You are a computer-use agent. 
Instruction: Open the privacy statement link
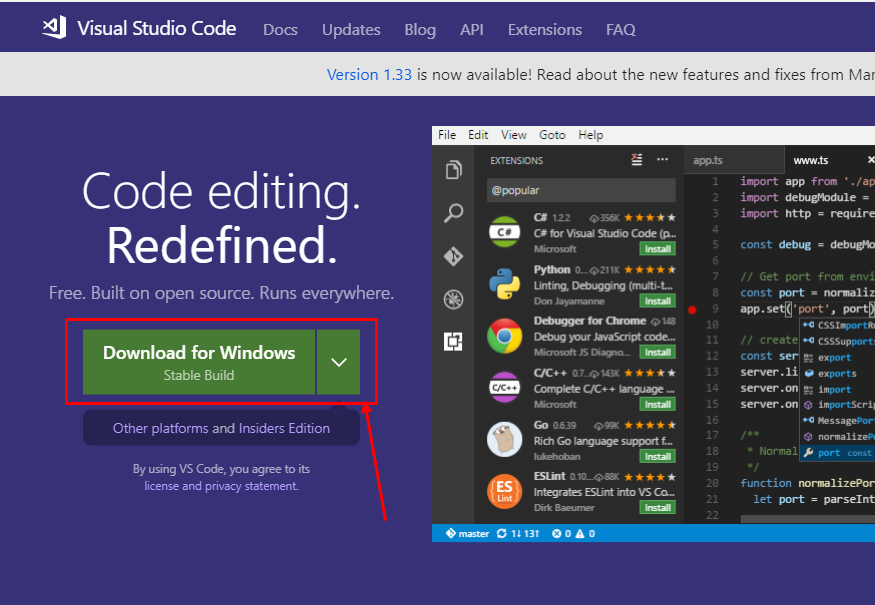(x=251, y=486)
